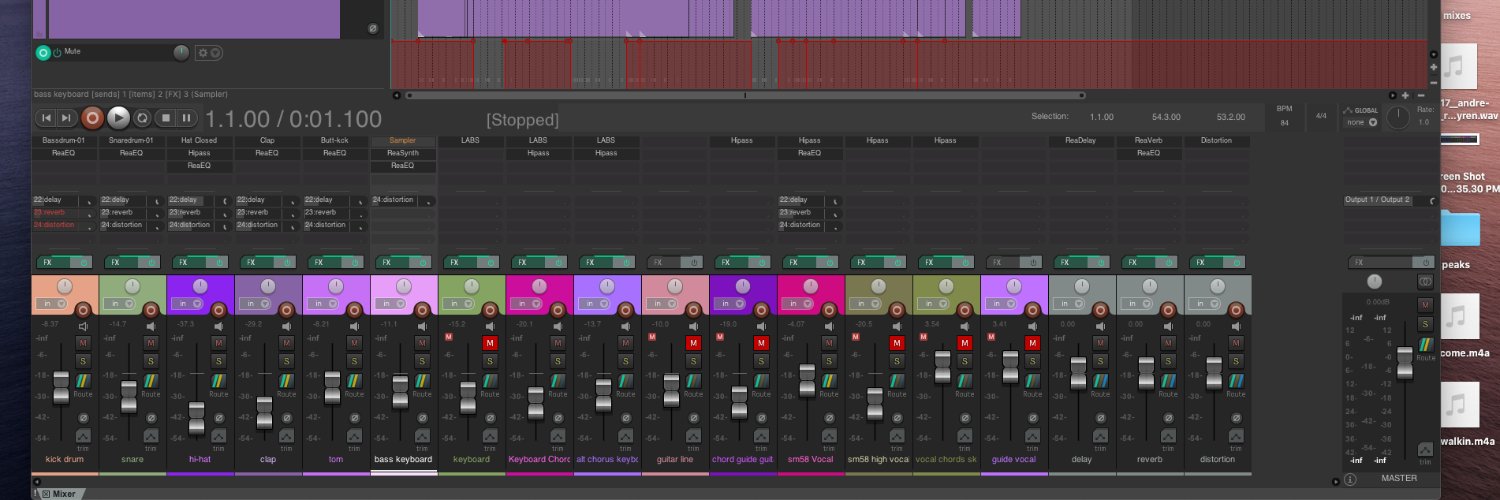Image resolution: width=1500 pixels, height=500 pixels.
Task: Record-arm the kick drum track
Action: 84,311
